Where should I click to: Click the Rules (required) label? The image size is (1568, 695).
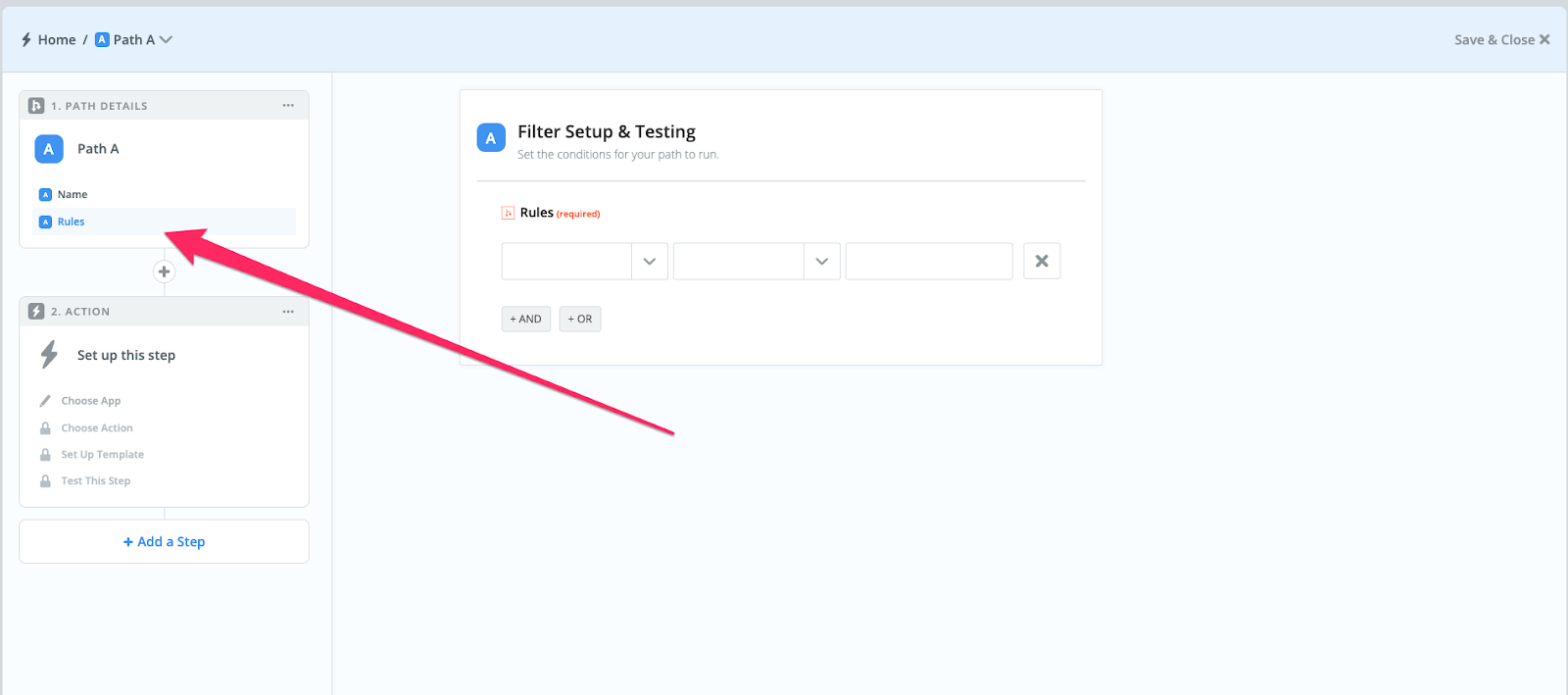560,213
